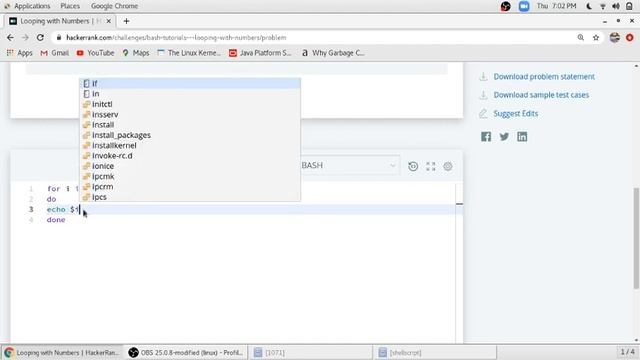Open a new Chrome tab

126,21
